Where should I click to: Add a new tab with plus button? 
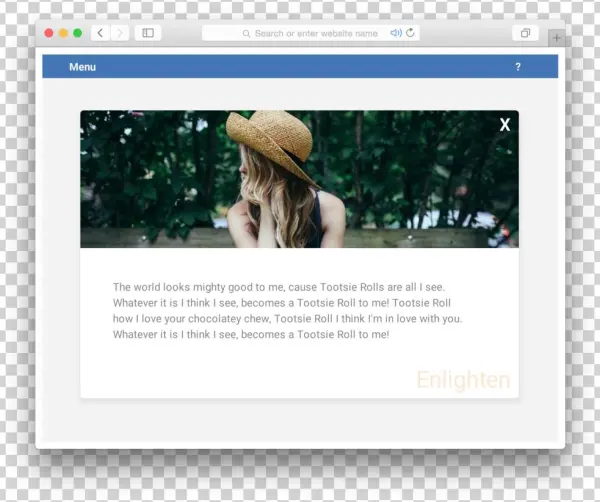pyautogui.click(x=556, y=38)
